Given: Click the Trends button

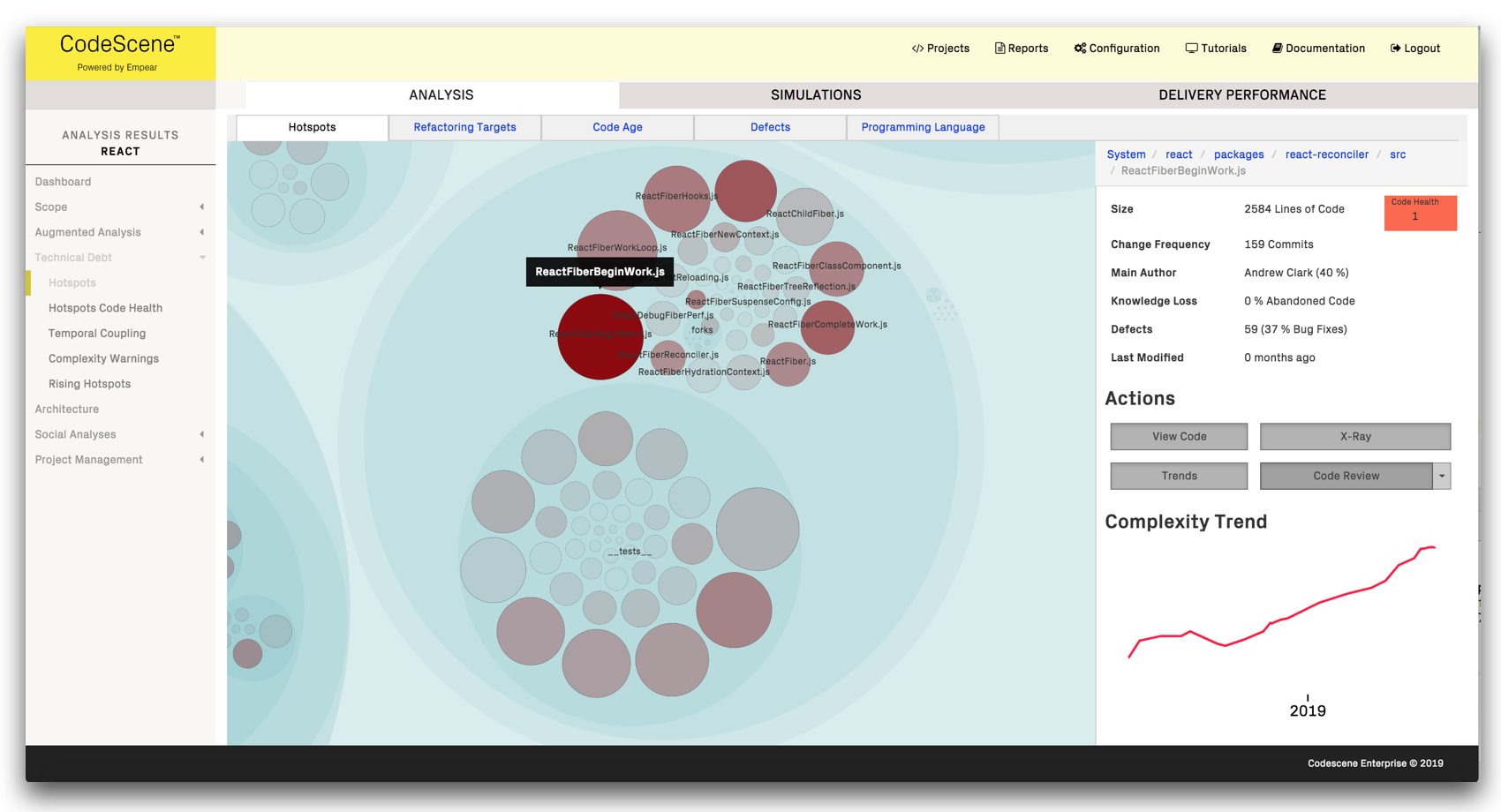Looking at the screenshot, I should [x=1179, y=476].
